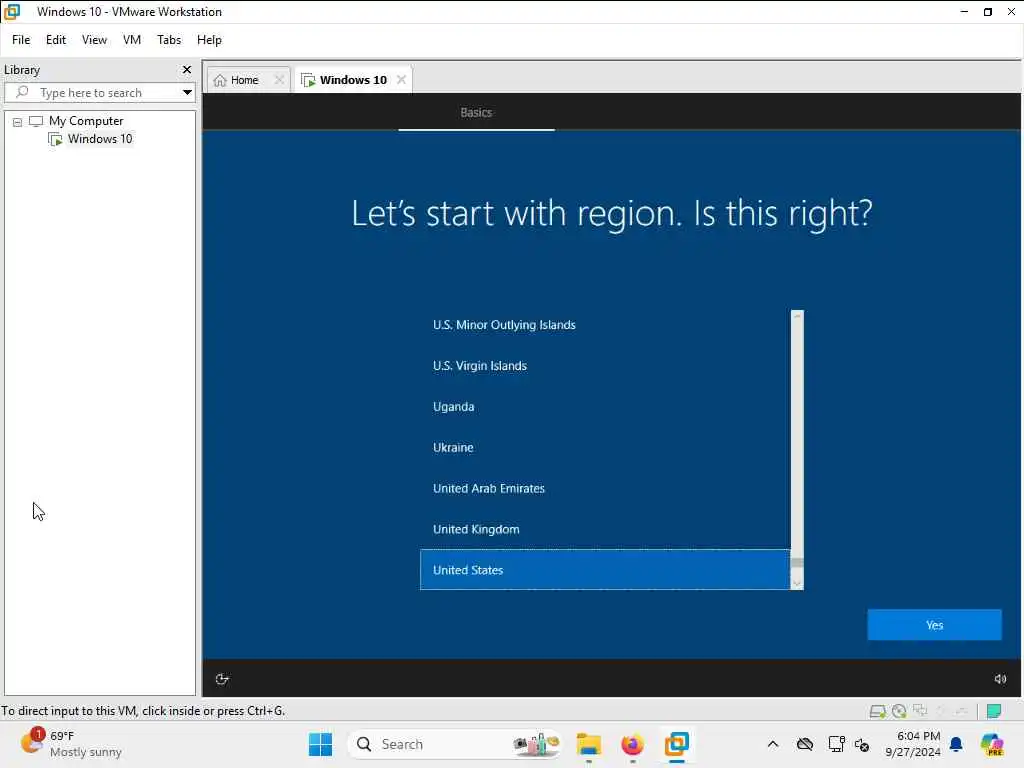
Task: Click the OneDrive cloud tray icon
Action: [805, 744]
